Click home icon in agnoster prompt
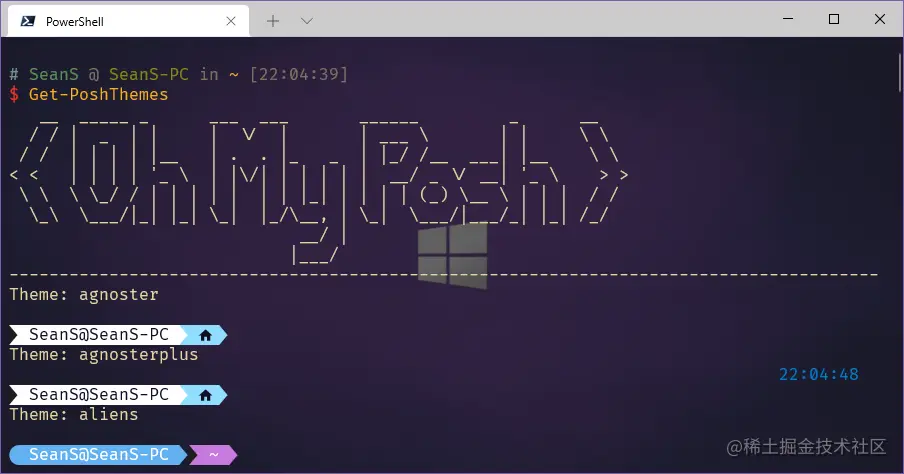 (x=205, y=335)
